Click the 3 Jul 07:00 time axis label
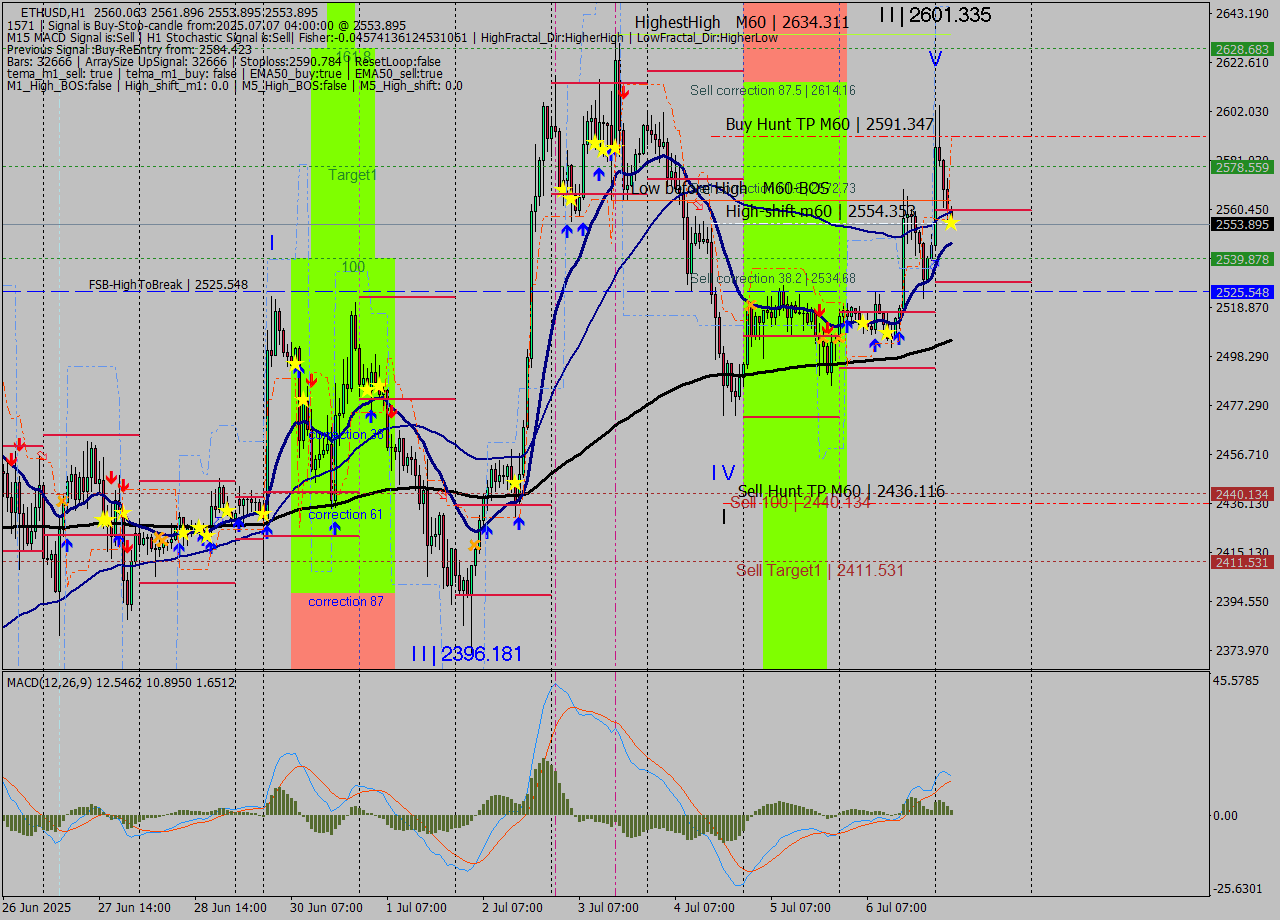The width and height of the screenshot is (1280, 920). pos(608,907)
